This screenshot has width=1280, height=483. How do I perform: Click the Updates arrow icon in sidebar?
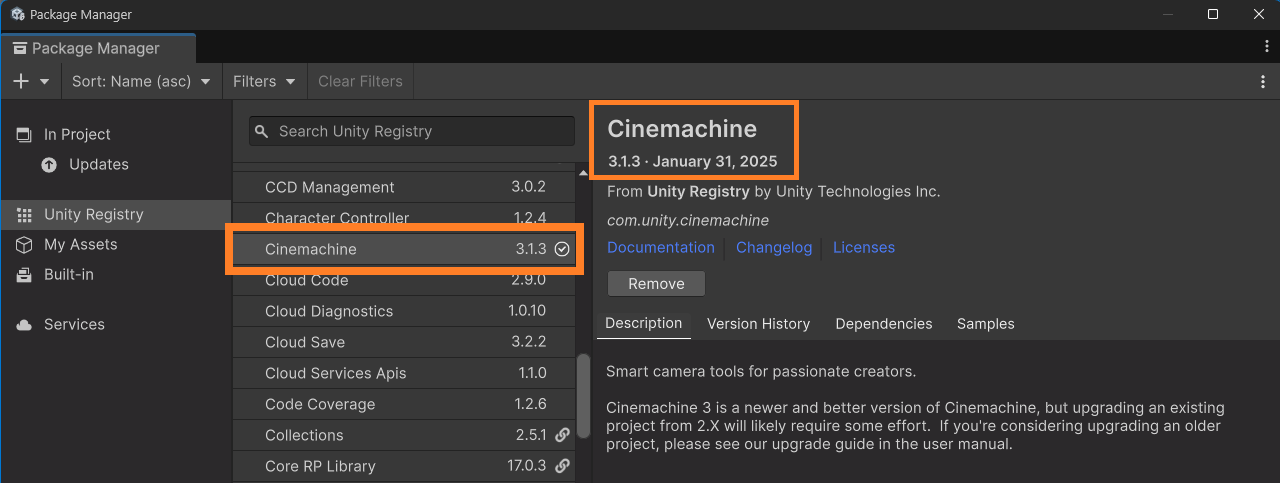coord(49,165)
